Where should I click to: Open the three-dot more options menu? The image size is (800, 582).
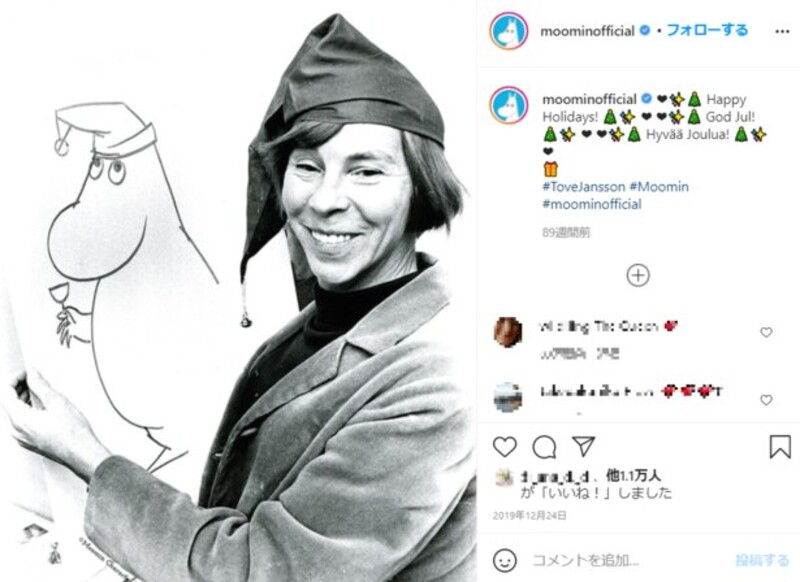pos(782,32)
